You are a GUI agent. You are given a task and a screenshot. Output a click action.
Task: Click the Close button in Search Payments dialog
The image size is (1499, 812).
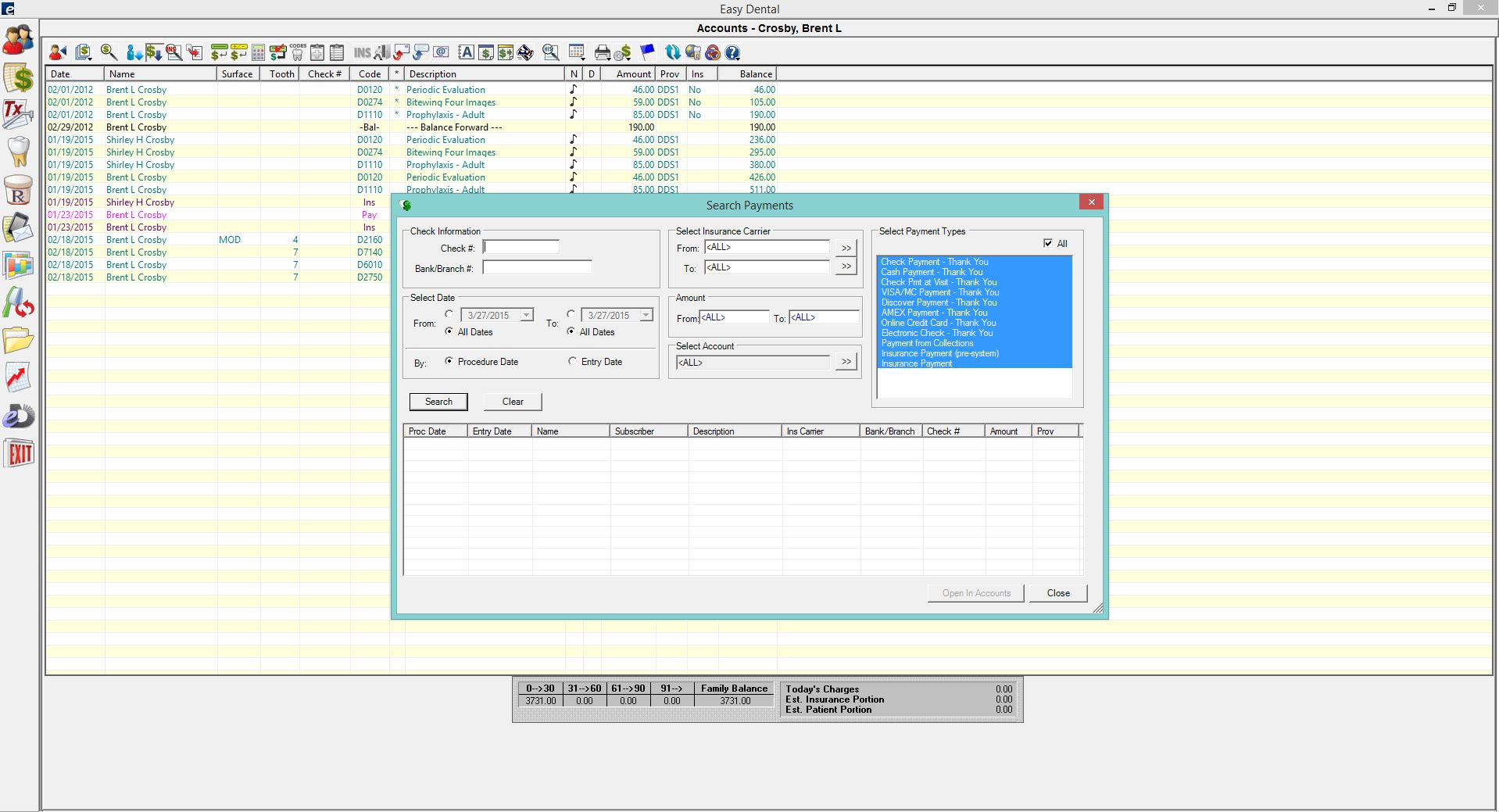[1058, 593]
